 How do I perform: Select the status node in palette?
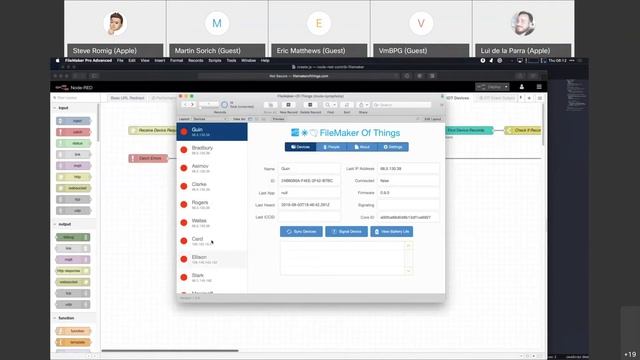click(73, 143)
